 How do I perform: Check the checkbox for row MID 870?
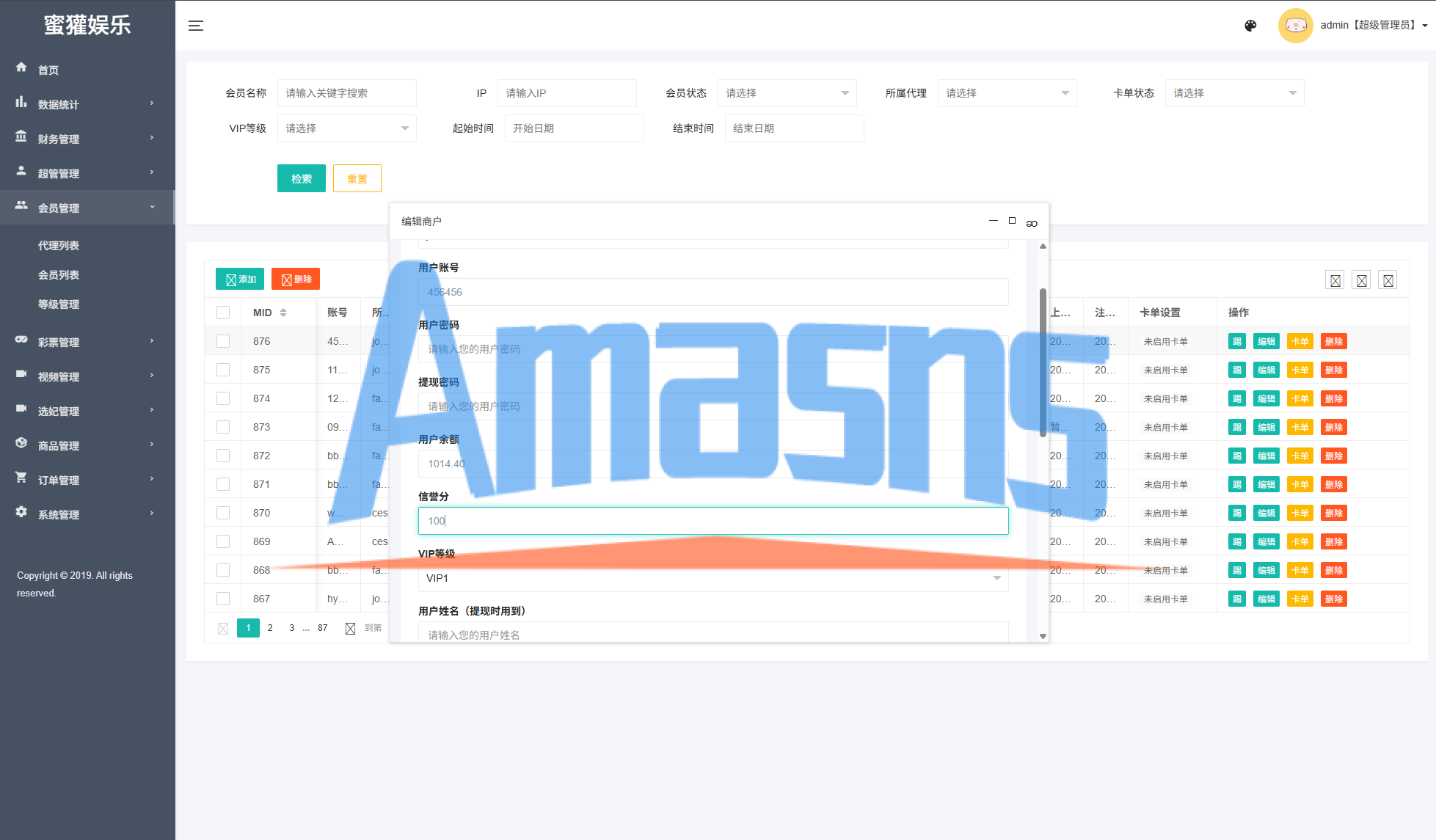pyautogui.click(x=223, y=513)
